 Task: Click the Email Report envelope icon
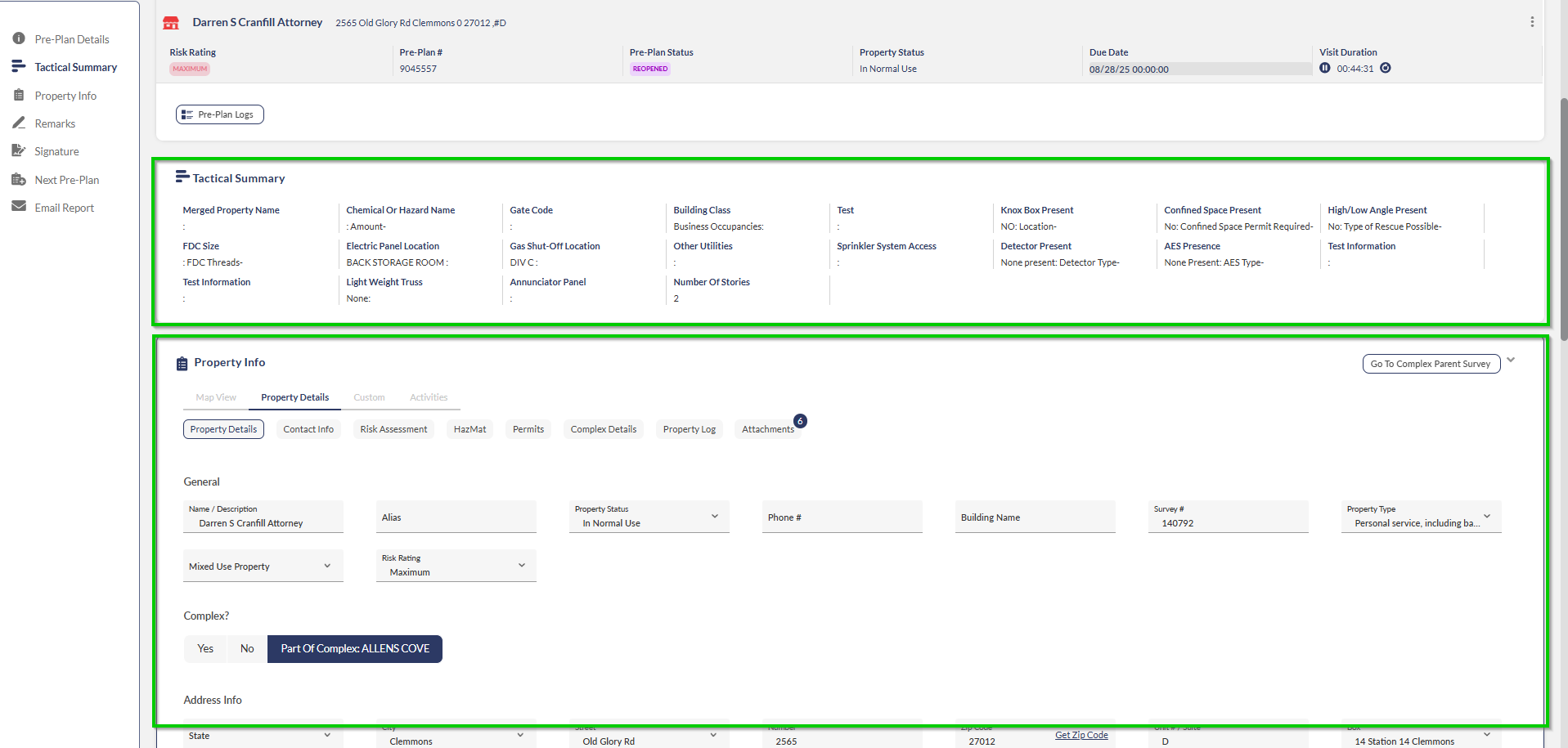[x=18, y=208]
